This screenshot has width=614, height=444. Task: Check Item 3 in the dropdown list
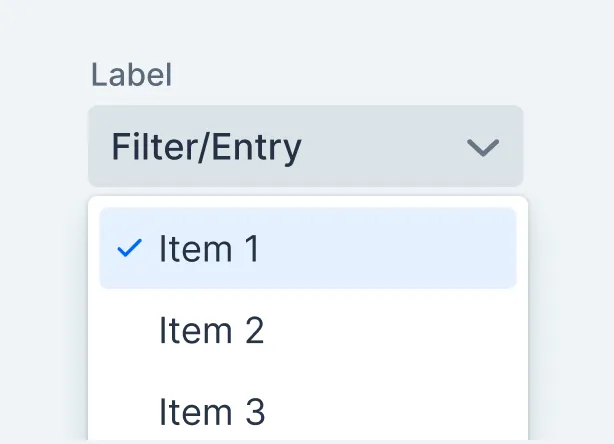211,411
